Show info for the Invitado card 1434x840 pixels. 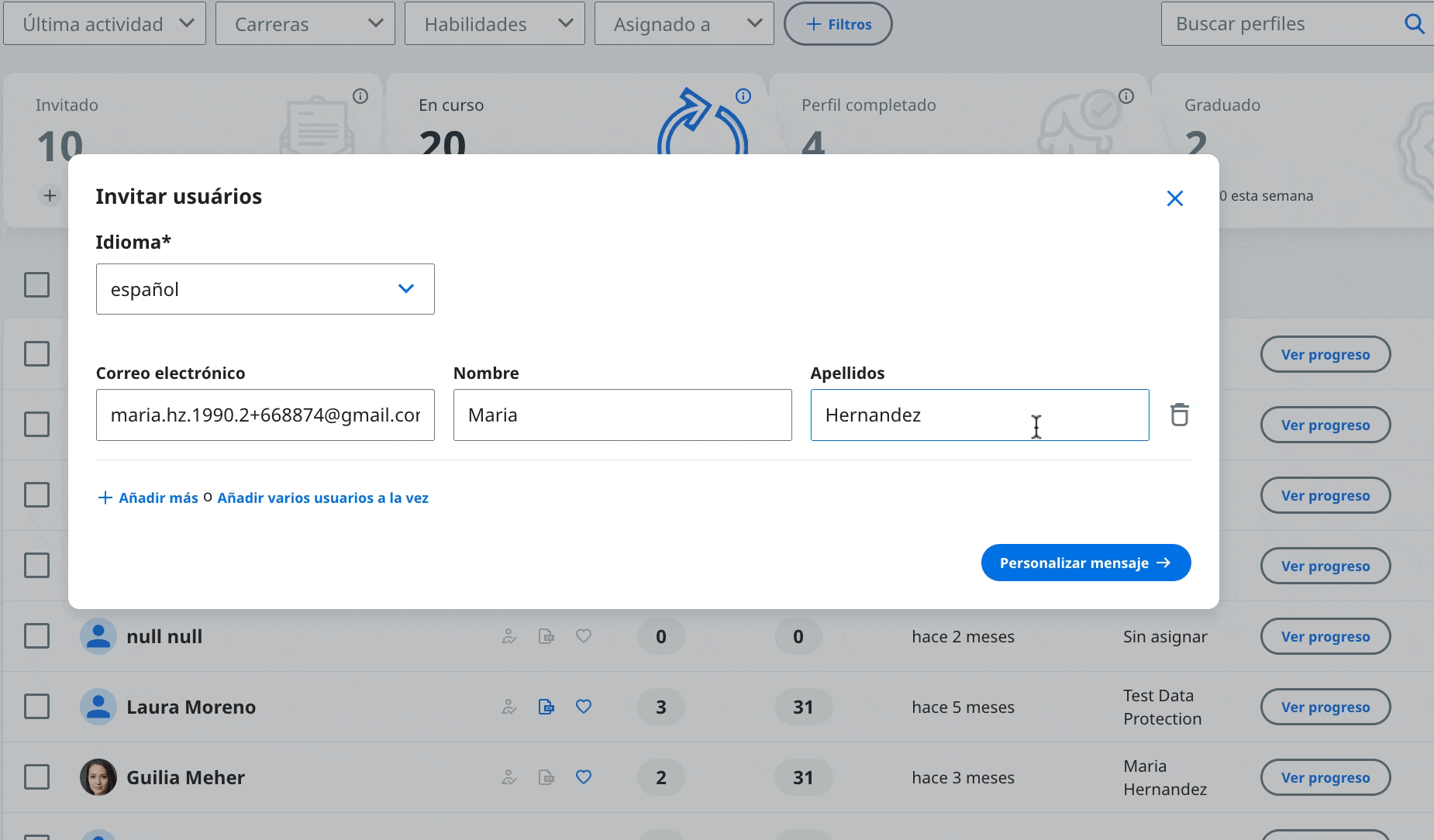tap(360, 96)
